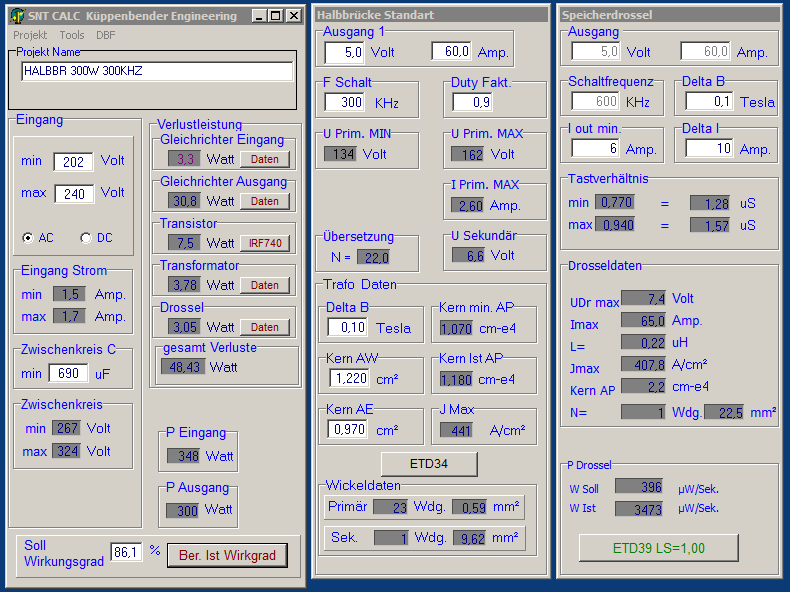Click the SNT CALC app icon in title bar
This screenshot has height=592, width=790.
17,16
